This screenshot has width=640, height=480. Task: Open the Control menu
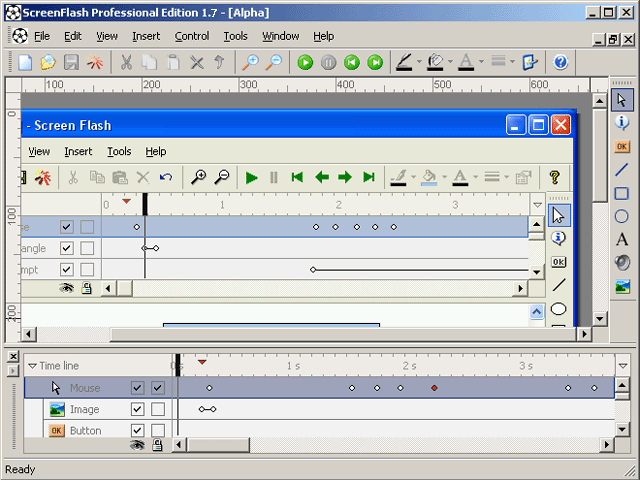point(192,36)
